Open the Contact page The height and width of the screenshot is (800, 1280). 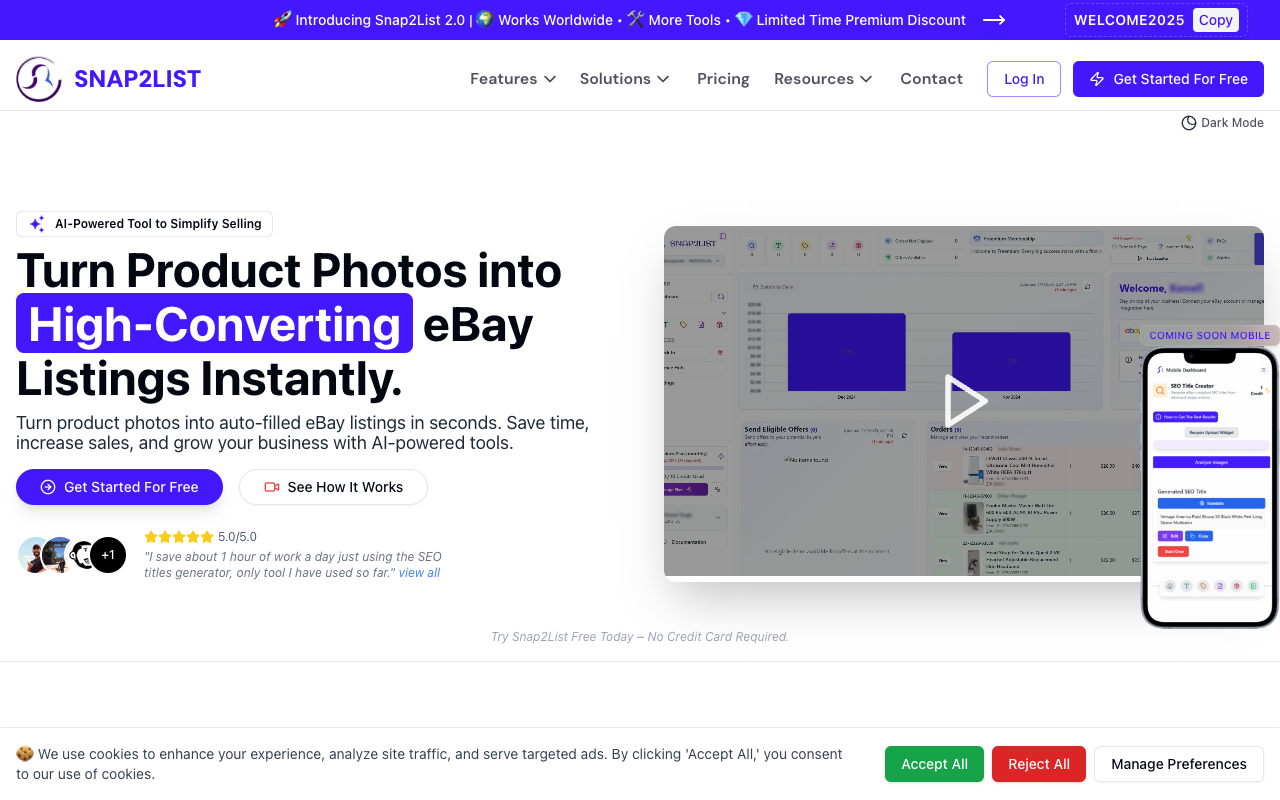click(x=931, y=79)
